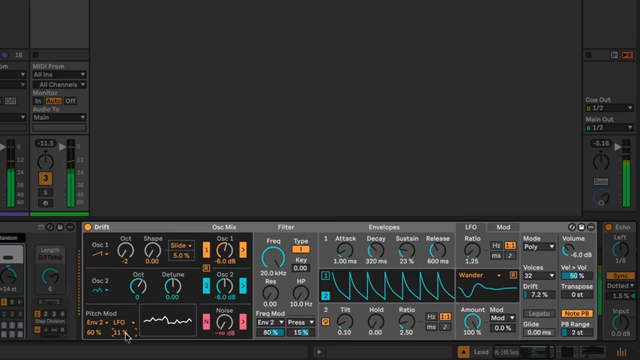Toggle track 3 activator button
This screenshot has width=640, height=360.
(45, 178)
